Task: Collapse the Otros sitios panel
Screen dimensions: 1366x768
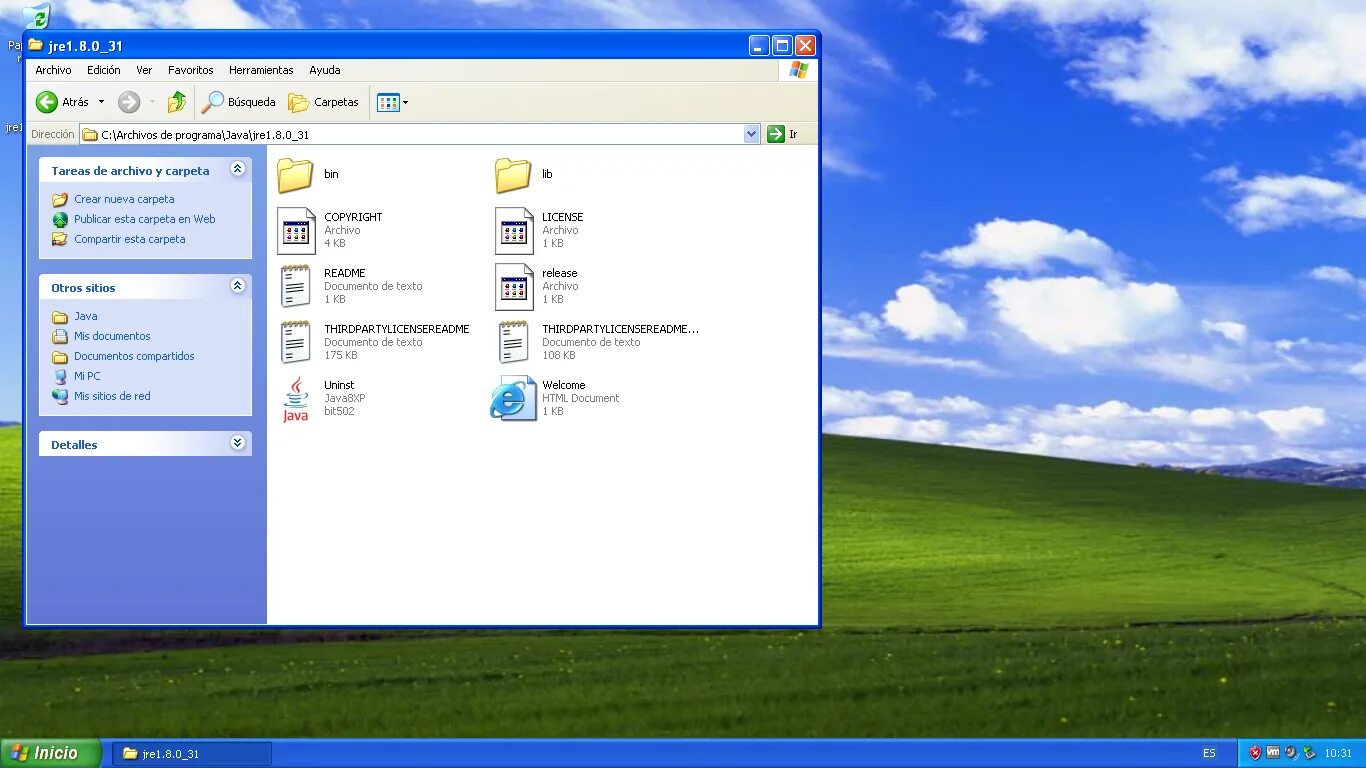Action: point(237,286)
